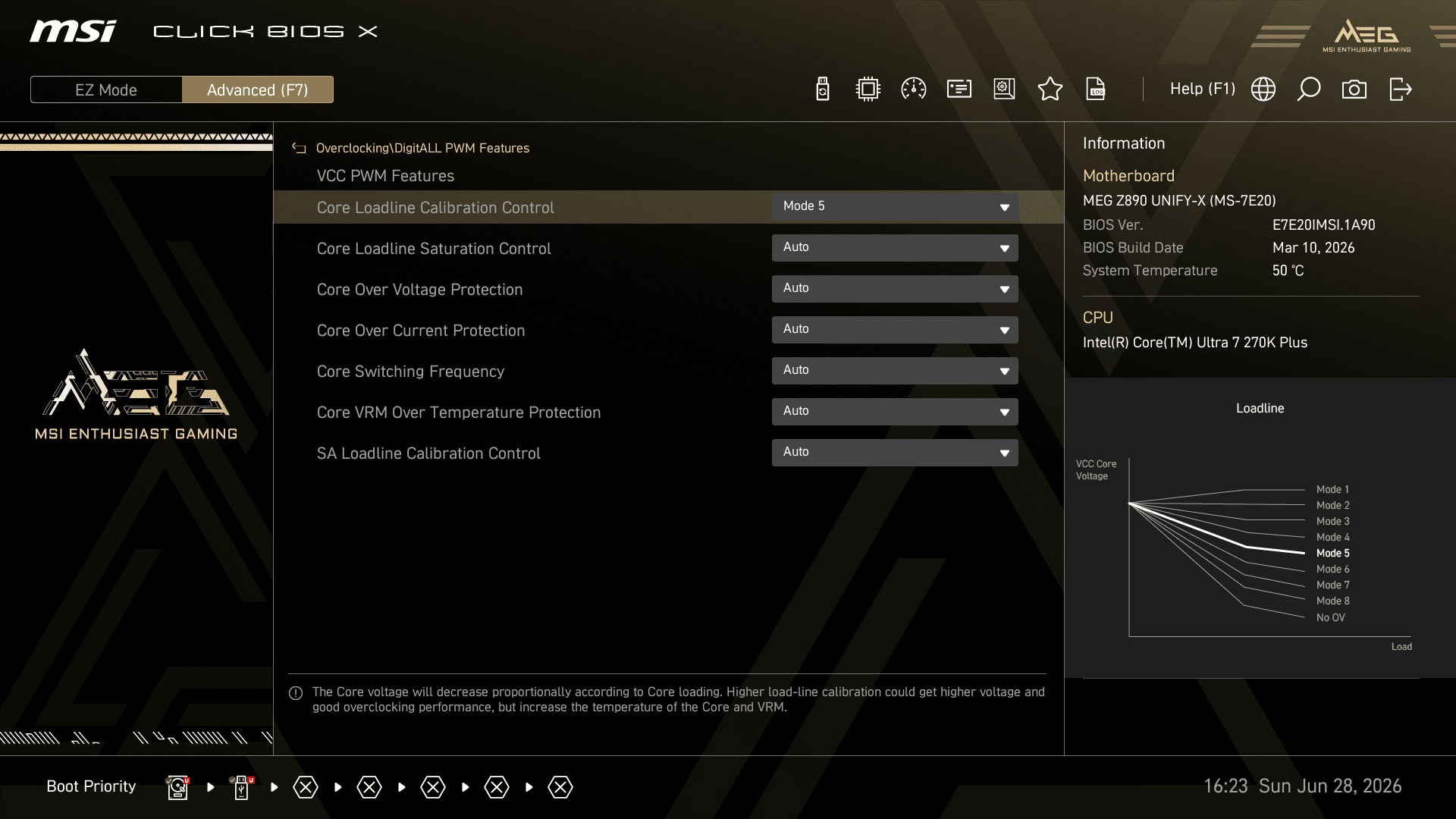1456x819 pixels.
Task: Click the CPU chip icon in toolbar
Action: tap(868, 89)
